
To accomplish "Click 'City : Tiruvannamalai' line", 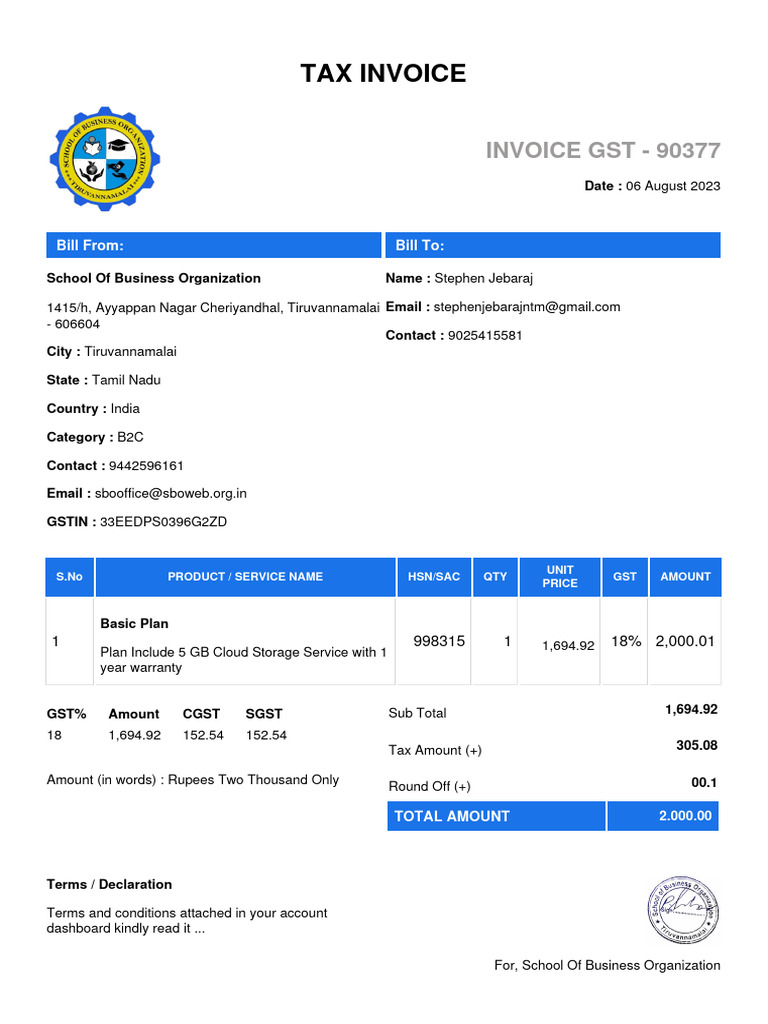I will pos(112,351).
